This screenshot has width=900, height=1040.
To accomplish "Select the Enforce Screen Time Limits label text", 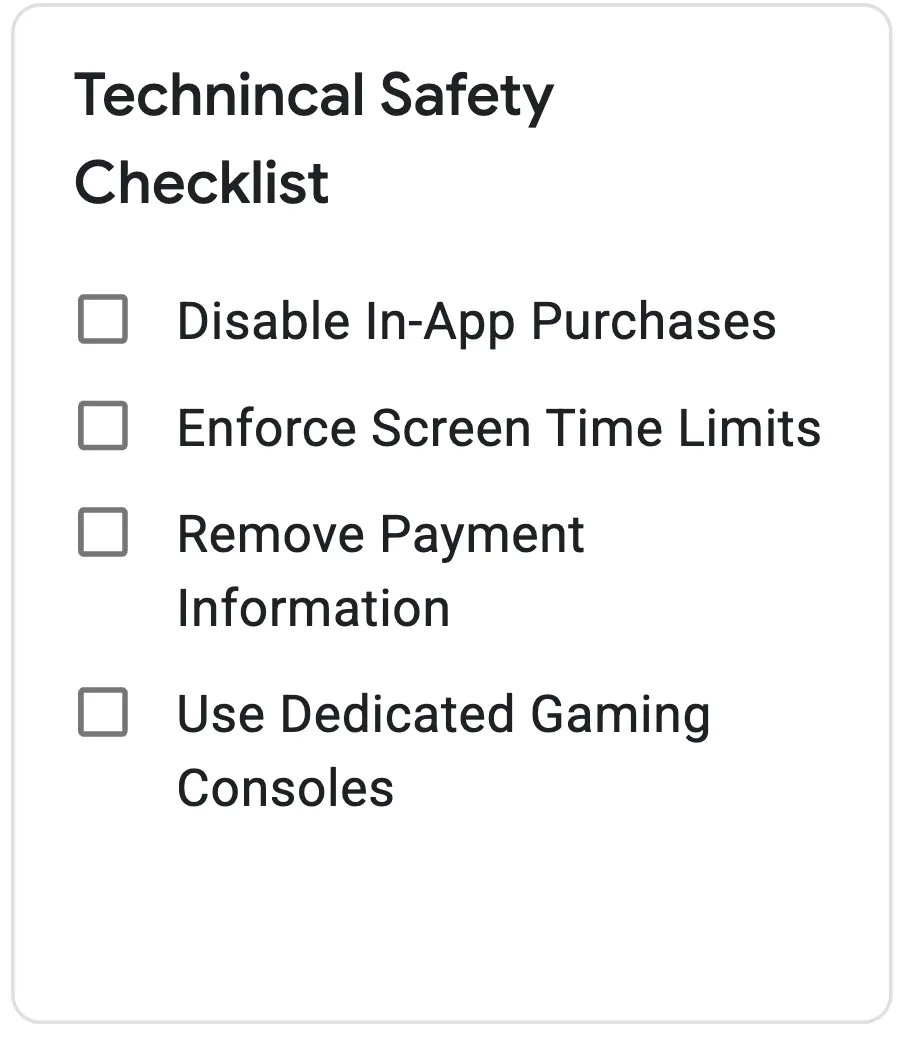I will point(497,428).
